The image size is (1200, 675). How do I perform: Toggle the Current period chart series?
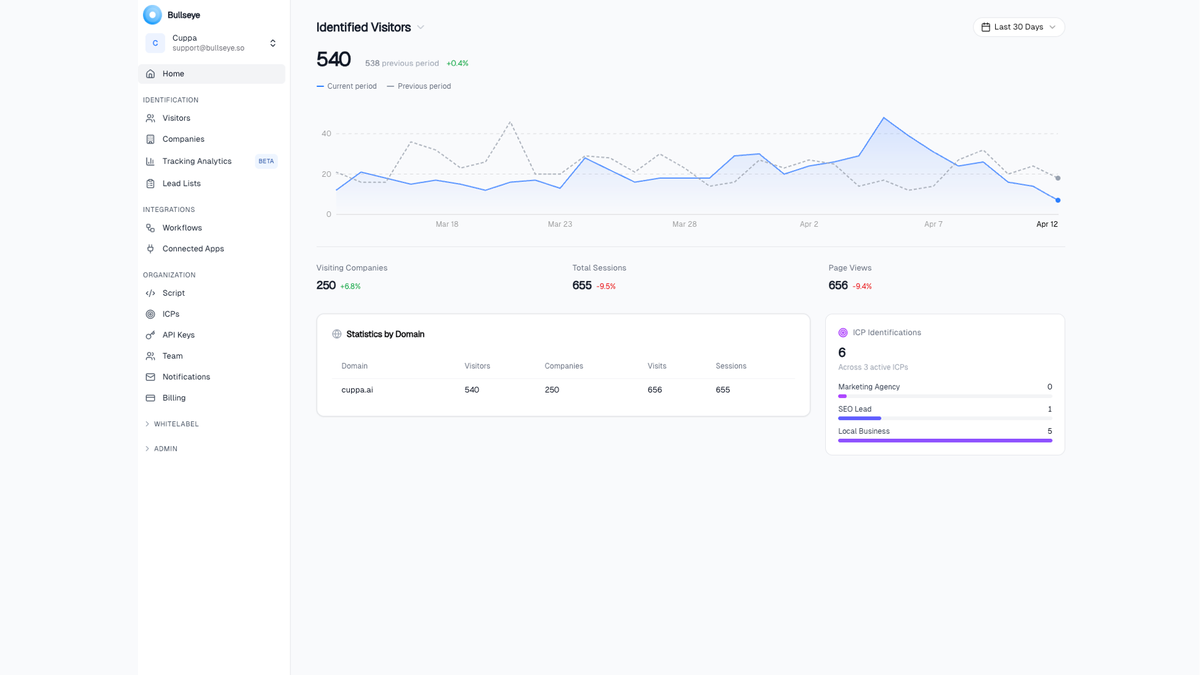346,86
